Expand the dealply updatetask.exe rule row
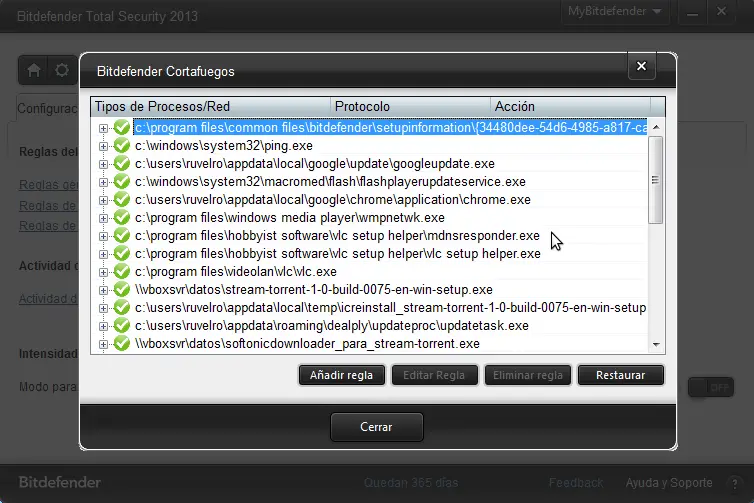The height and width of the screenshot is (503, 754). point(103,327)
